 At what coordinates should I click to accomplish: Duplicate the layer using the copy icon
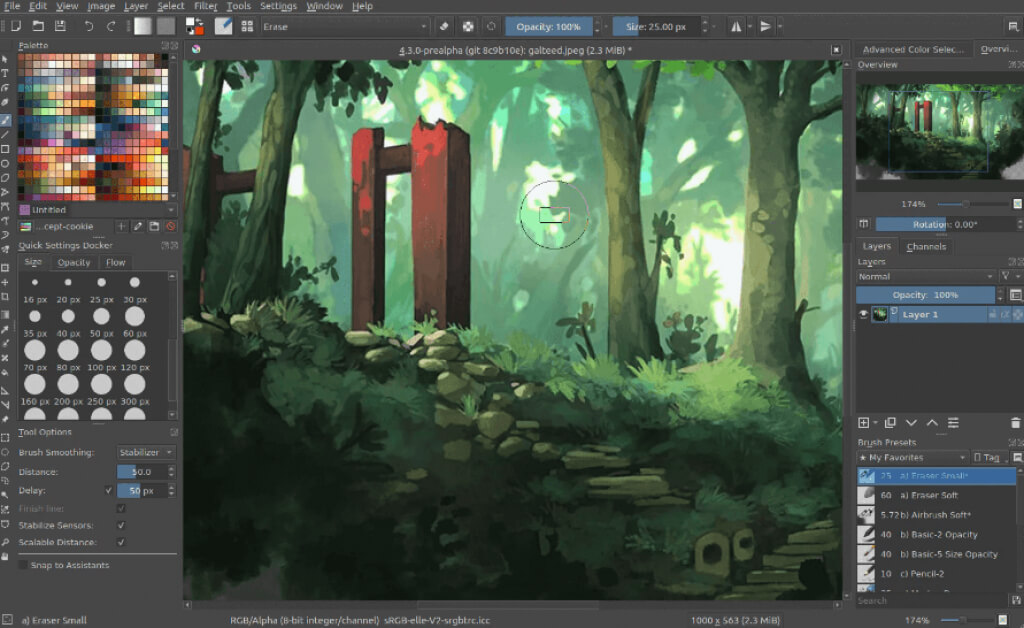click(x=890, y=423)
